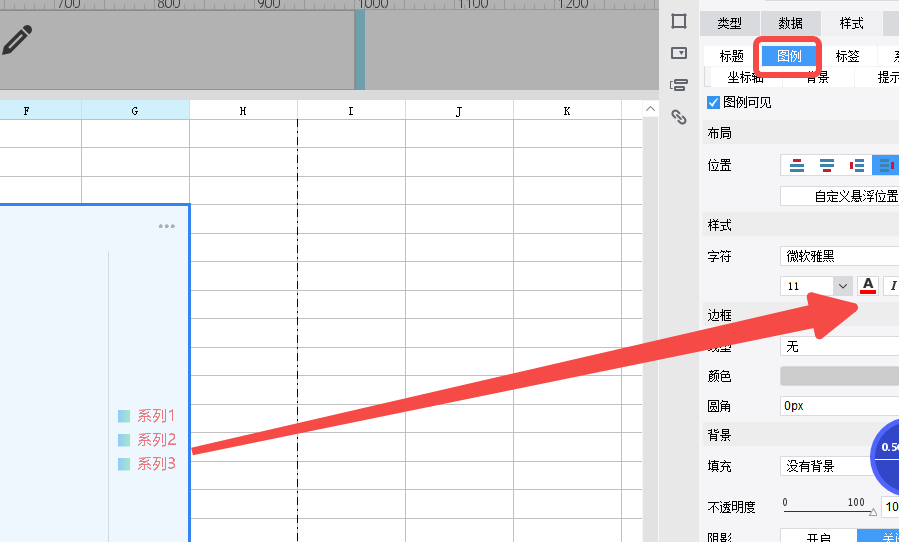899x542 pixels.
Task: Uncheck the 图例可见 checkbox
Action: point(713,103)
